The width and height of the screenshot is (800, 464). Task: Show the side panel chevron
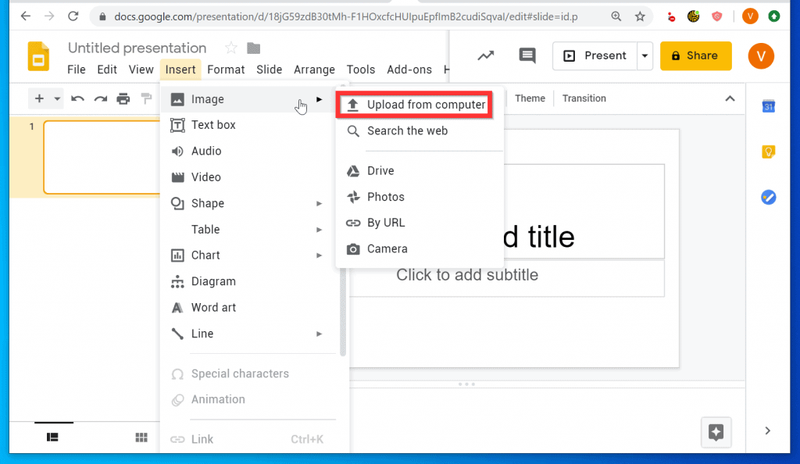(x=767, y=431)
